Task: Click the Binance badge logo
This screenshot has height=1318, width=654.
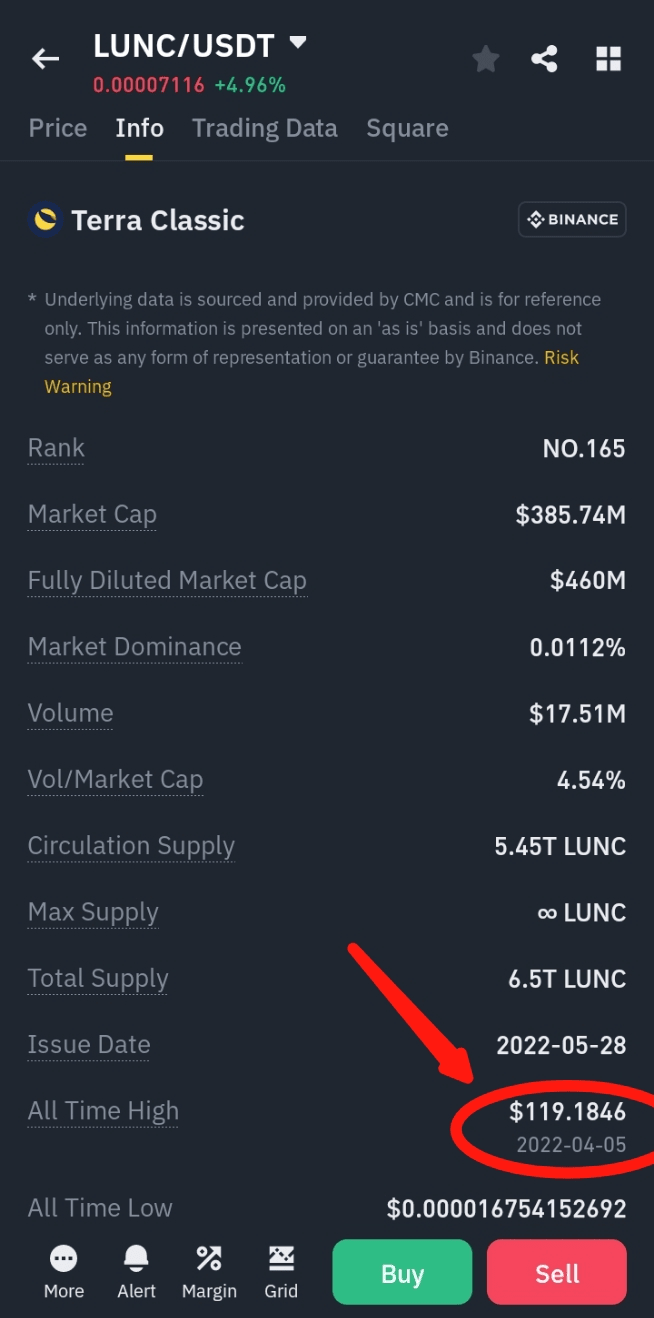Action: (x=572, y=219)
